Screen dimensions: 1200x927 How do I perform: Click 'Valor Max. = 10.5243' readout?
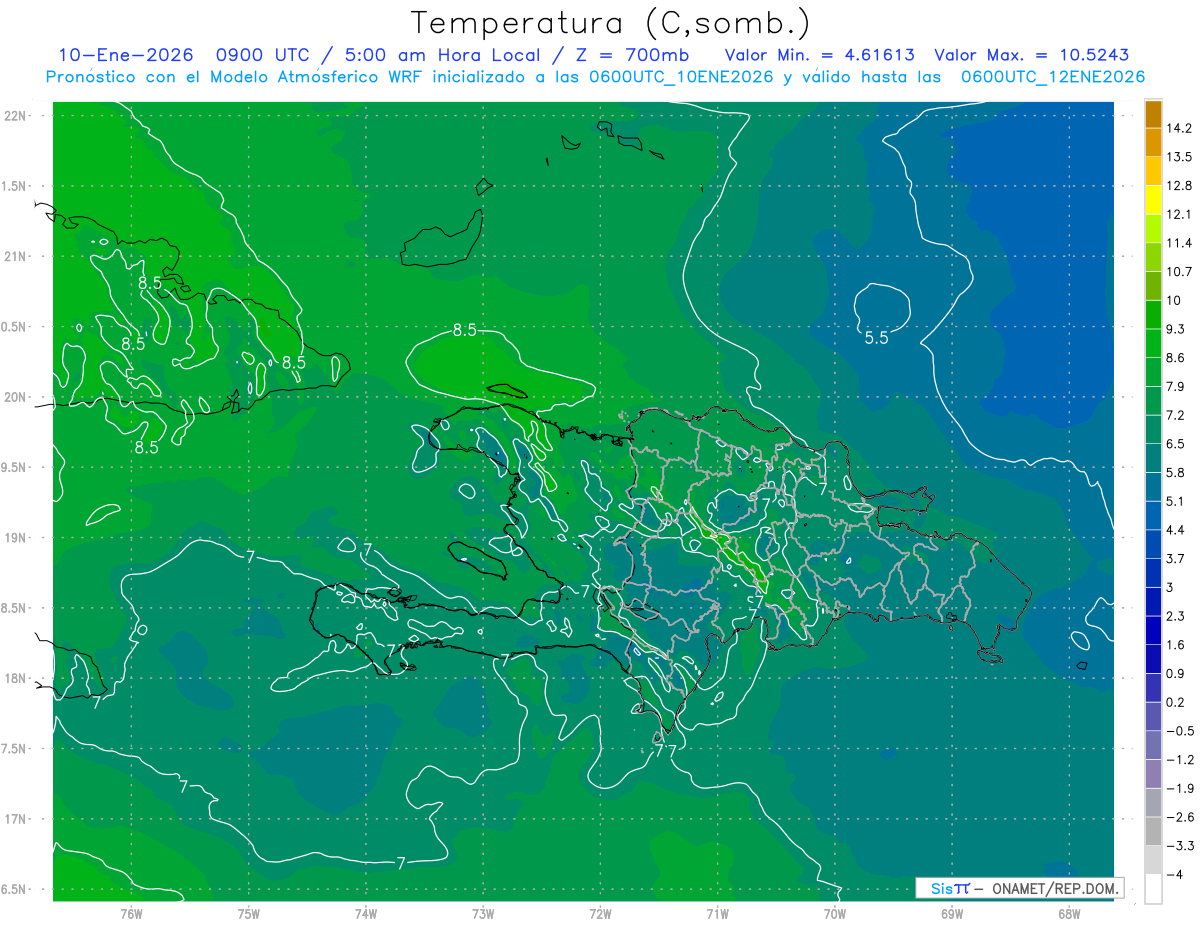1032,55
